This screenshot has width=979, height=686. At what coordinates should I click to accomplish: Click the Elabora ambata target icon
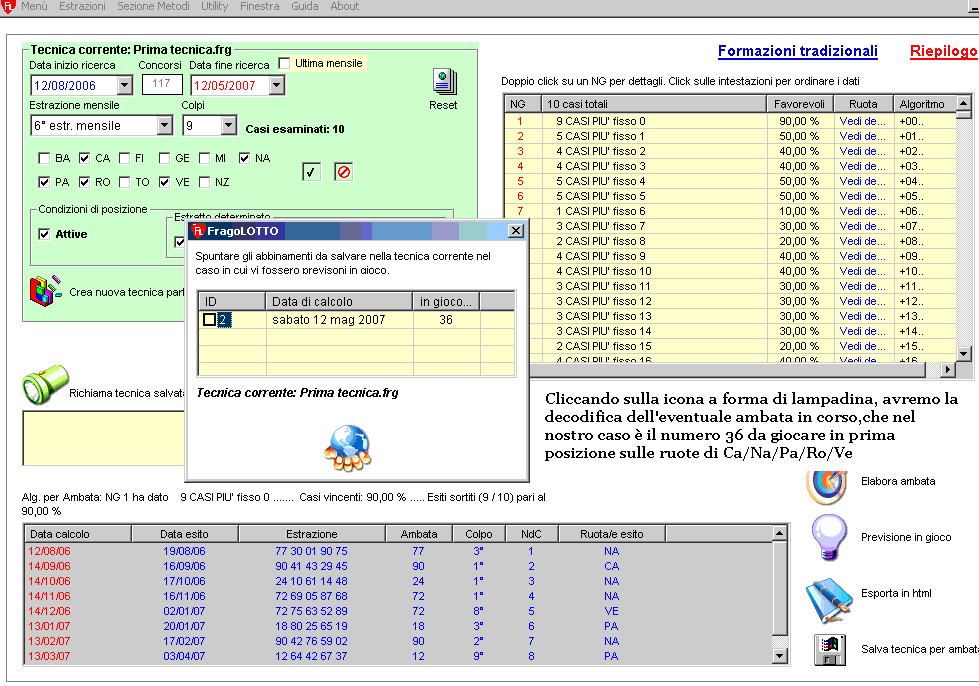(826, 483)
